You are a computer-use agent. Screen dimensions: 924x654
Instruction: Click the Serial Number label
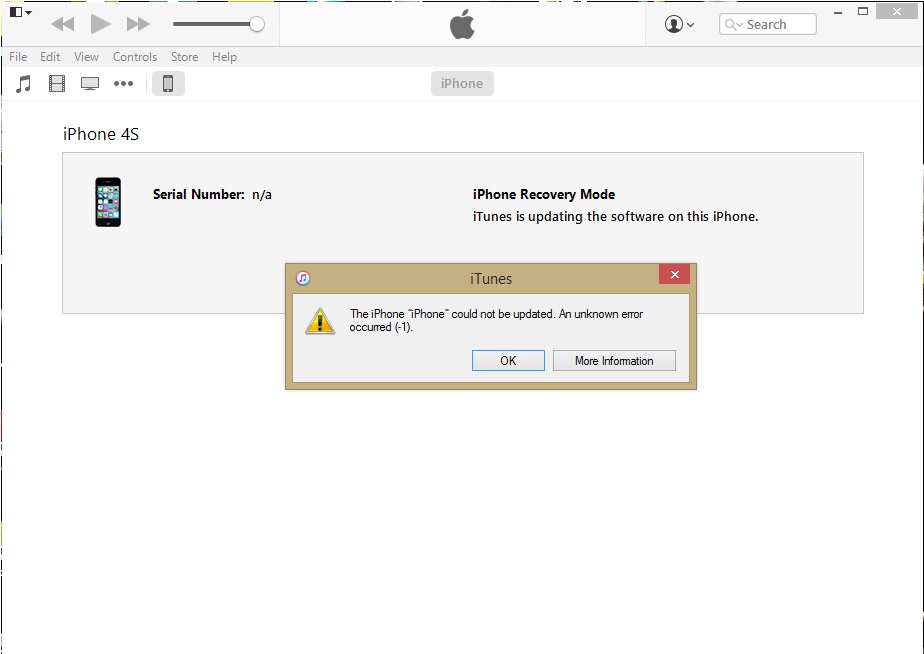click(x=199, y=194)
